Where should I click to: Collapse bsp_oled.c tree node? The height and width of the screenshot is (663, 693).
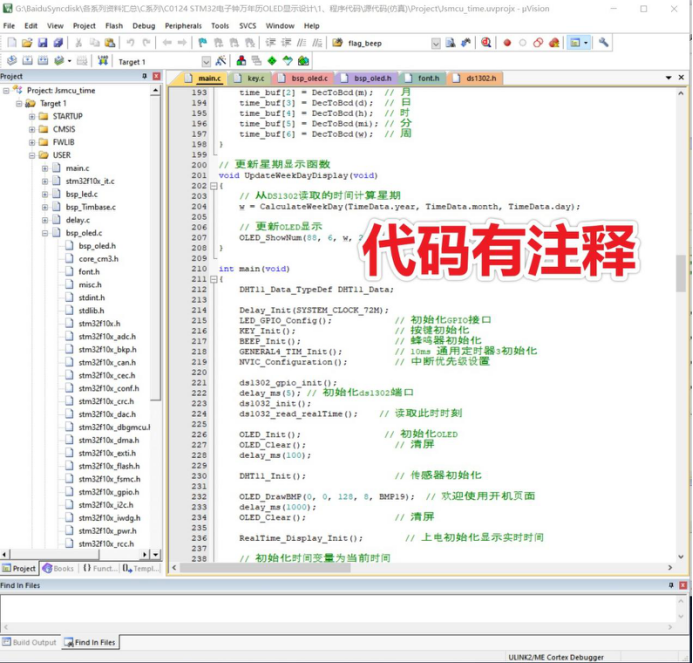coord(45,233)
